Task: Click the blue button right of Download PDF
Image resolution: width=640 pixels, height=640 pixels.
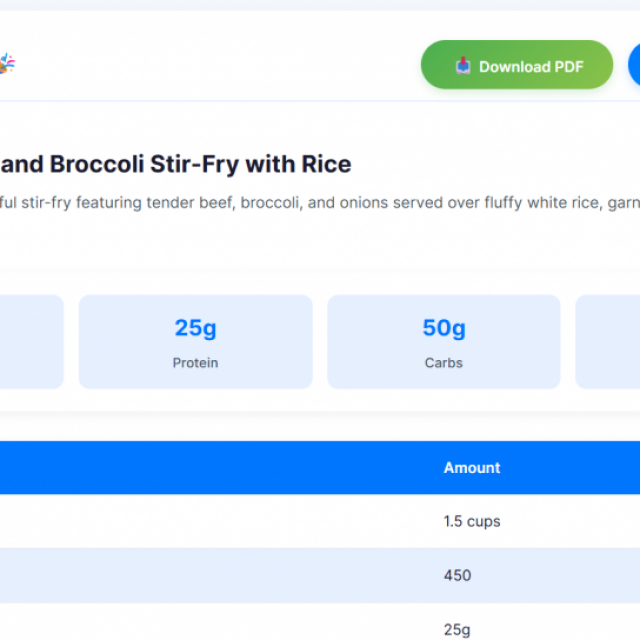Action: pyautogui.click(x=634, y=64)
